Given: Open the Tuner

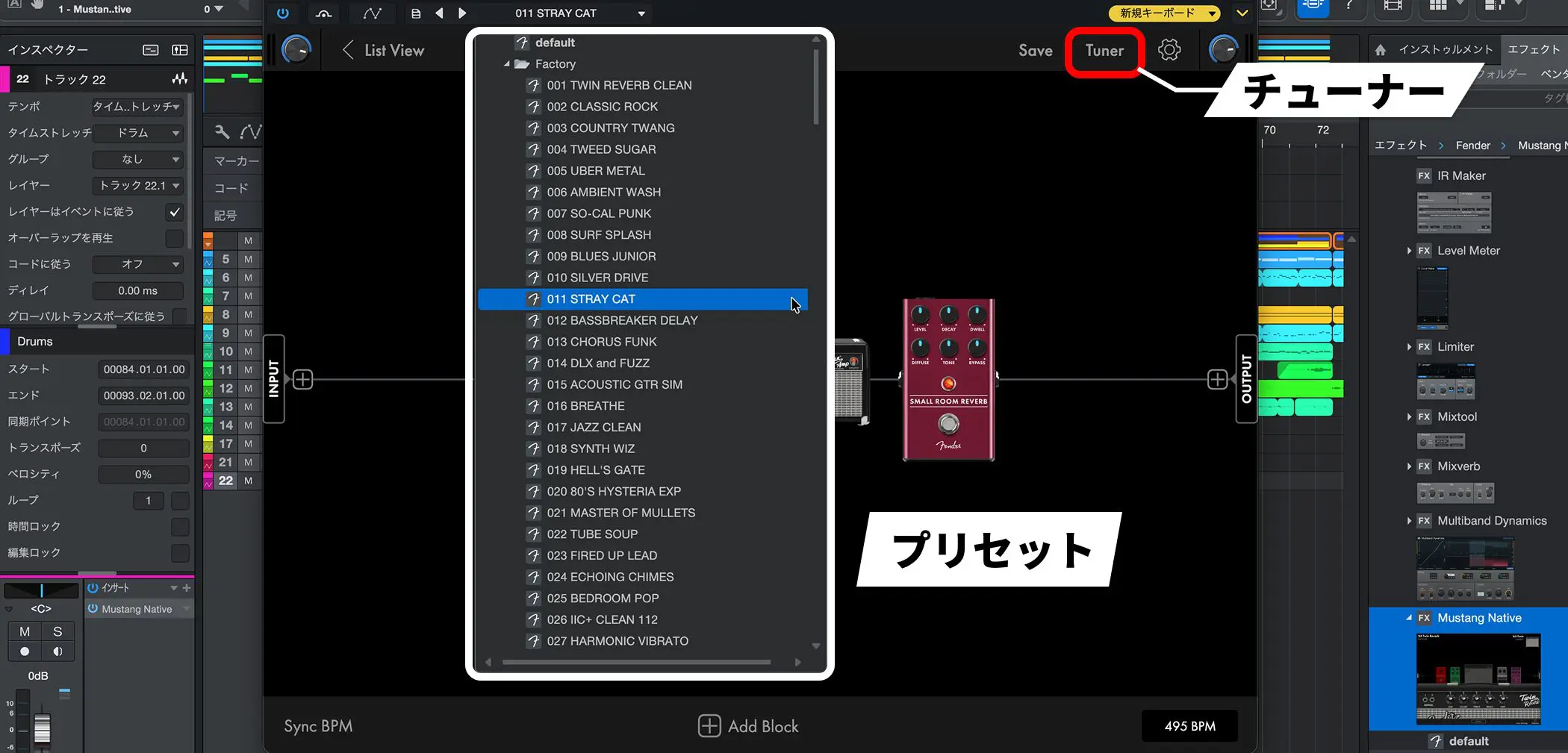Looking at the screenshot, I should pyautogui.click(x=1104, y=51).
